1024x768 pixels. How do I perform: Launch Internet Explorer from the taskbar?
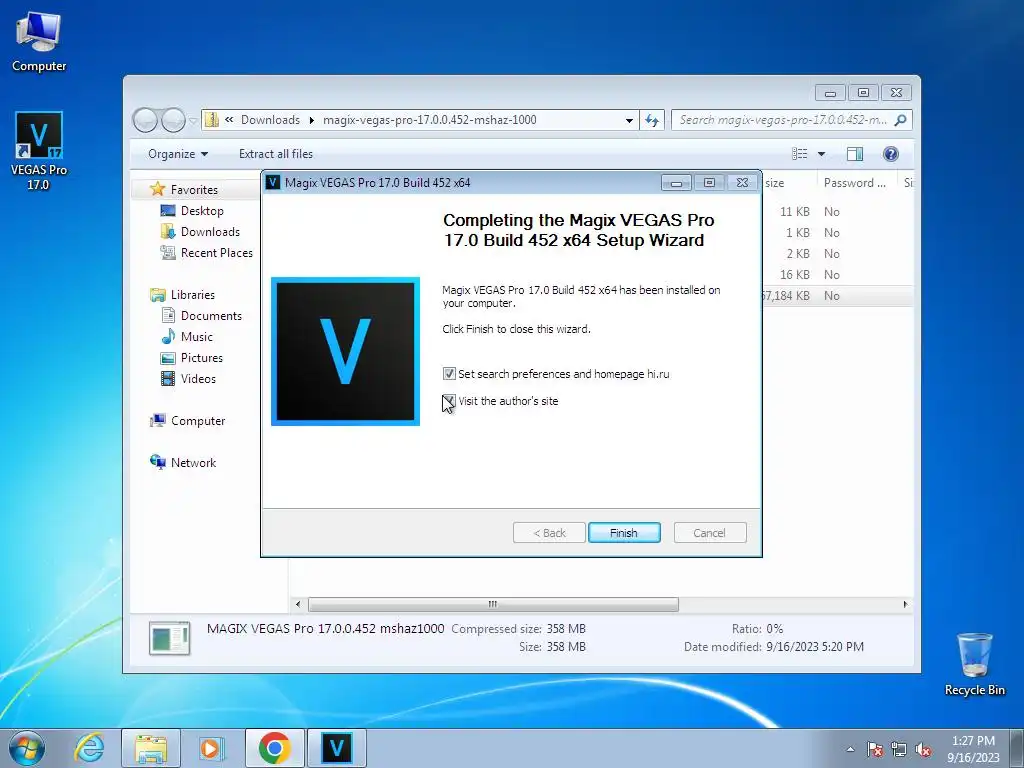[x=89, y=748]
